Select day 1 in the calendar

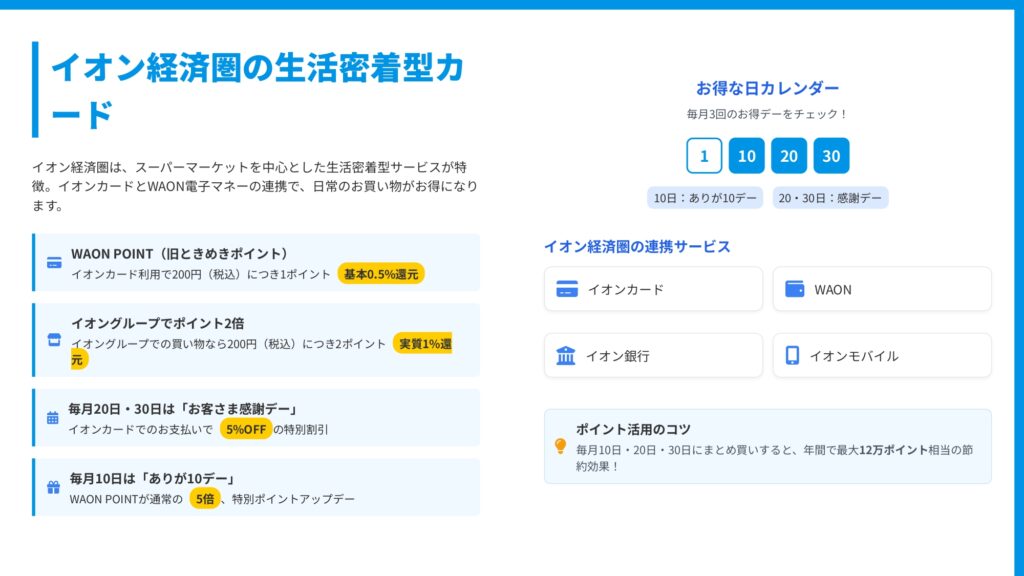(704, 156)
